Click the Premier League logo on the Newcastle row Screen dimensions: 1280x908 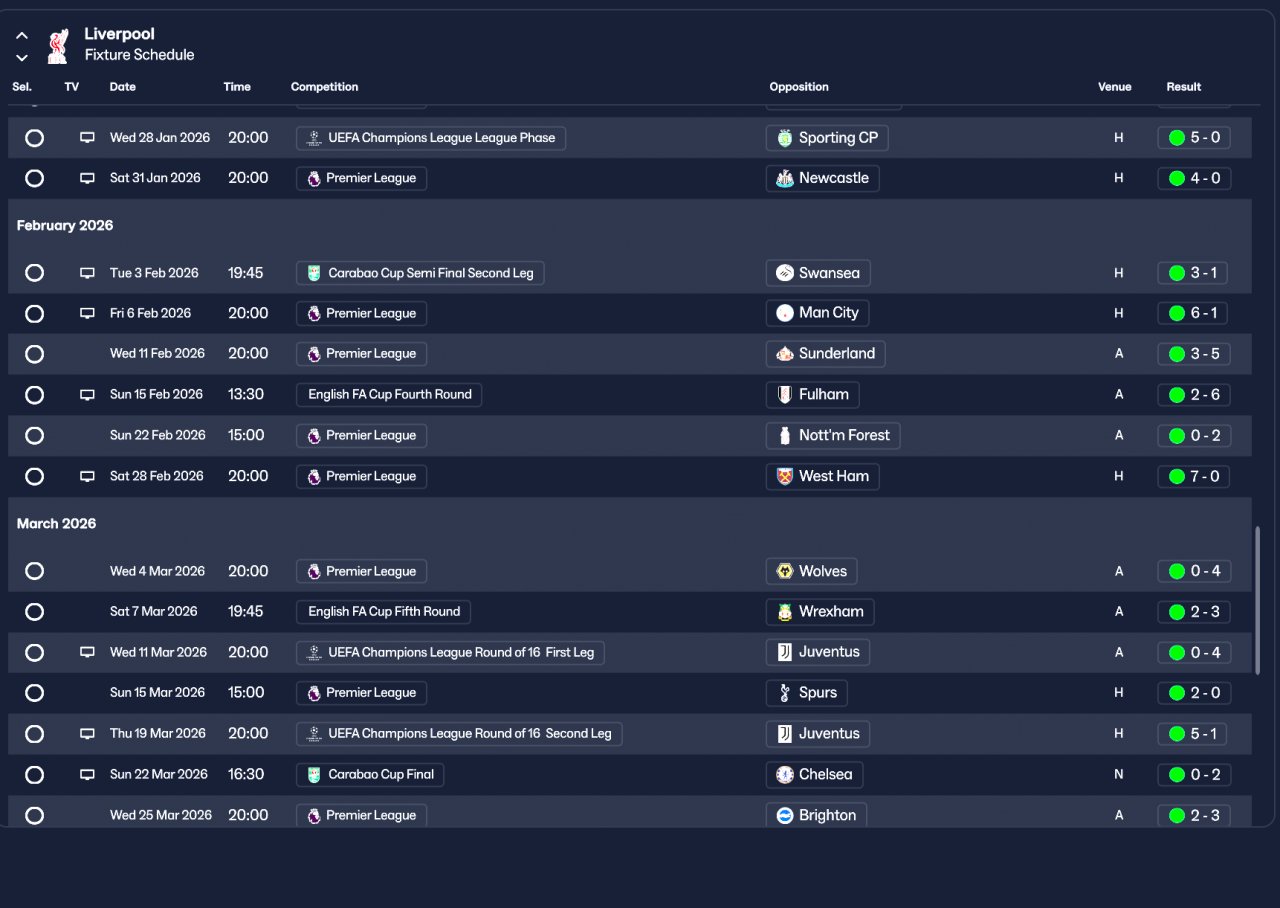pos(314,178)
